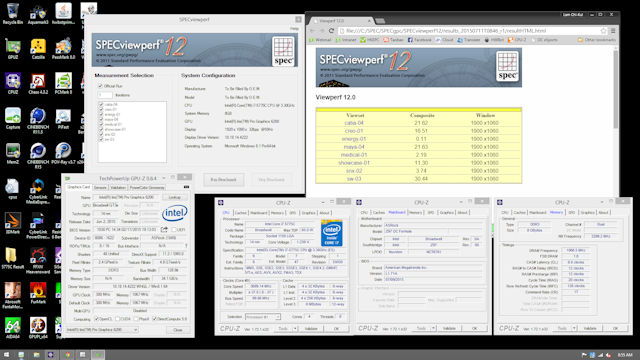
Task: Click the Chrome reload page icon
Action: pos(331,31)
